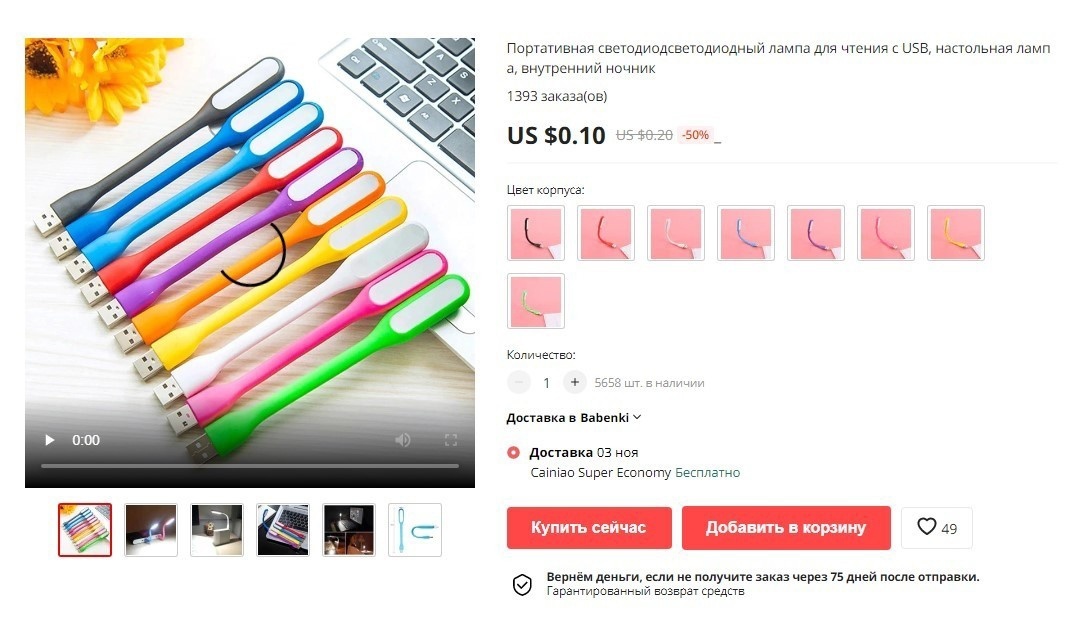
Task: Choose the green lamp color swatch
Action: point(536,301)
